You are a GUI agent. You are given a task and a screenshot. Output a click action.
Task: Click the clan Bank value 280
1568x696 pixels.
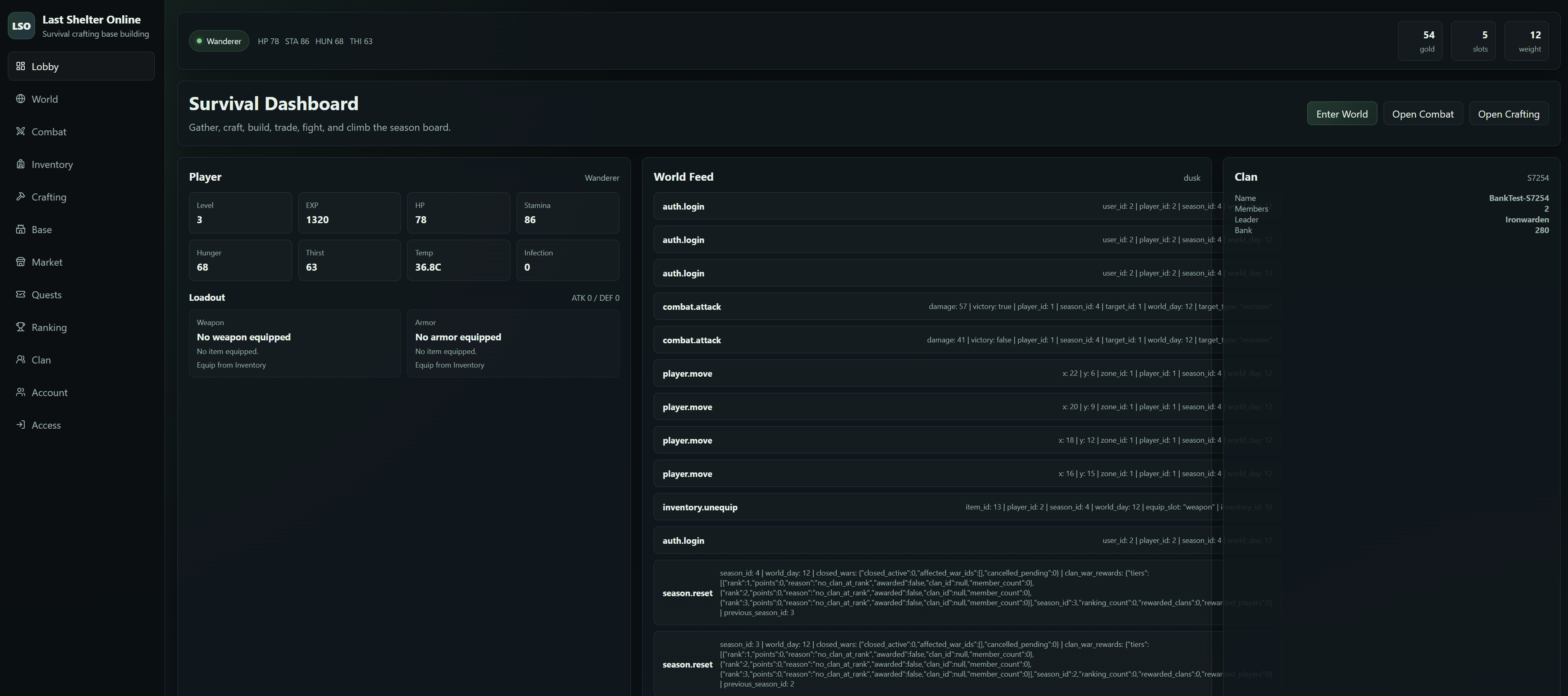point(1541,231)
